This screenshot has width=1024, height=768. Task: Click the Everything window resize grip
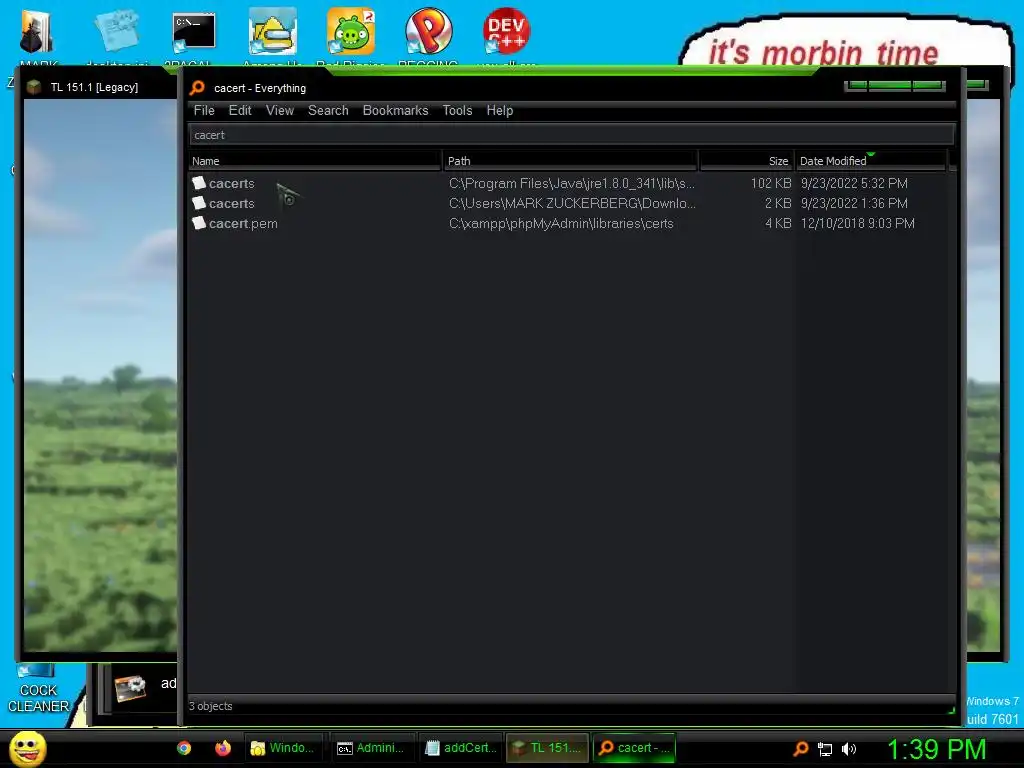point(951,709)
